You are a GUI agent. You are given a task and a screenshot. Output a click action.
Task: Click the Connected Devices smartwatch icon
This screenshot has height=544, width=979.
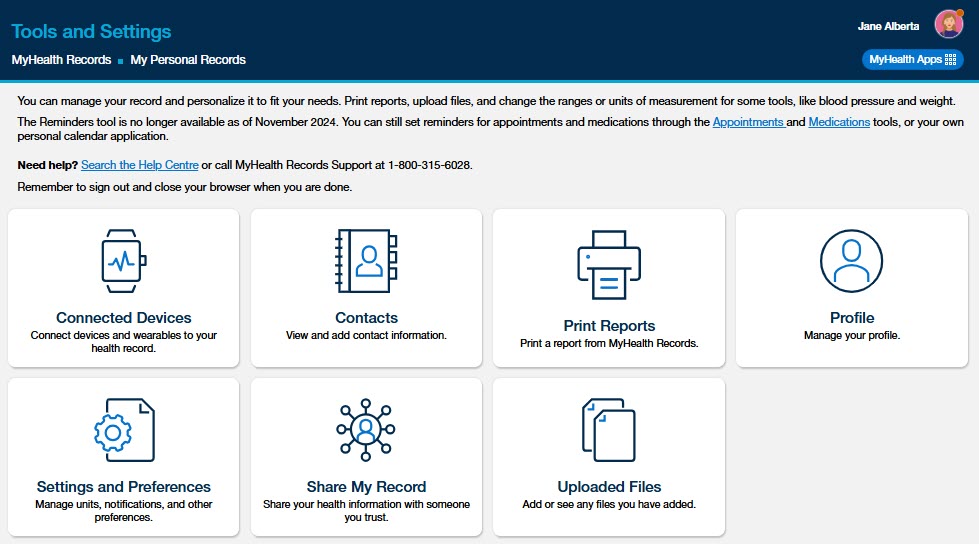[123, 261]
